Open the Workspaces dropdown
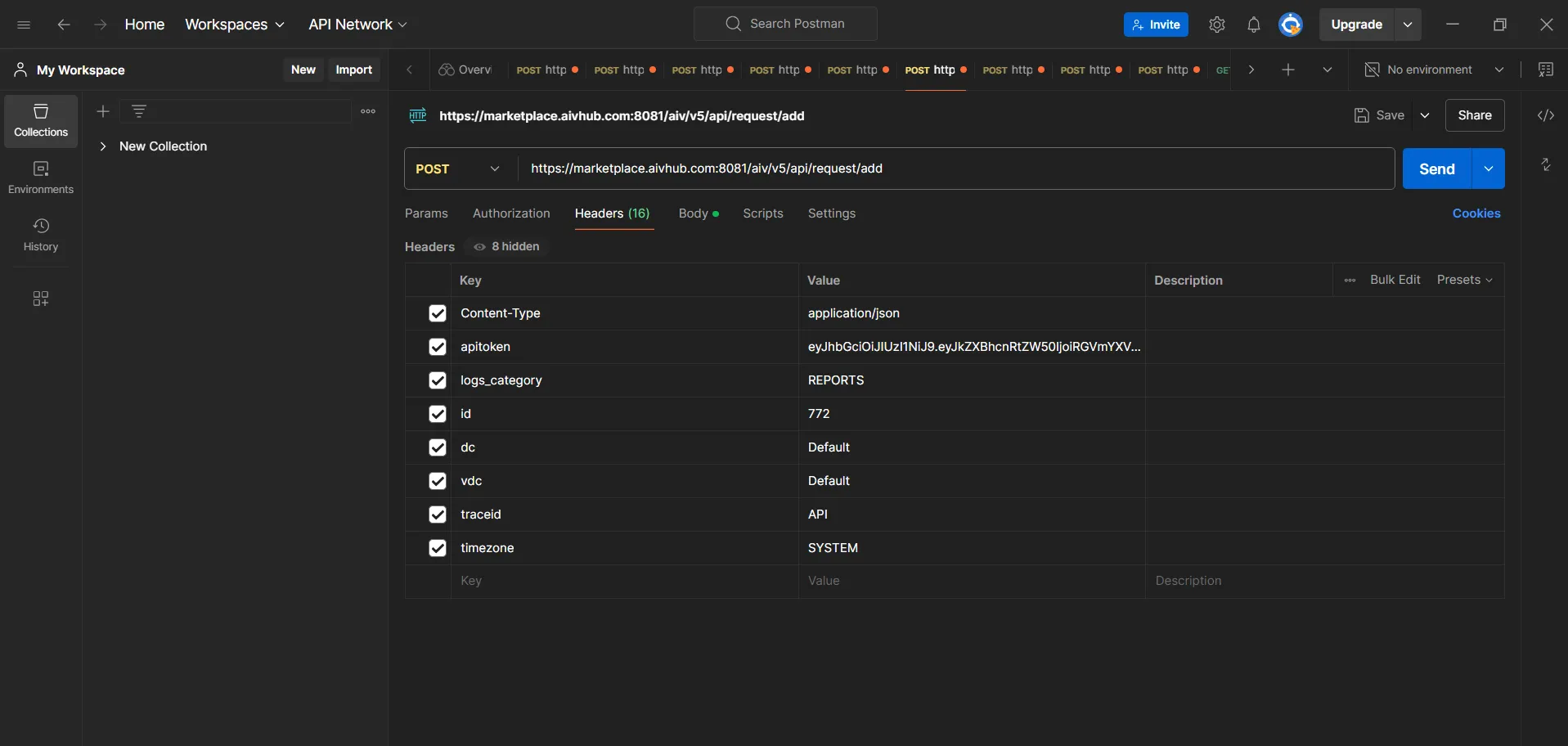This screenshot has width=1568, height=746. point(235,25)
